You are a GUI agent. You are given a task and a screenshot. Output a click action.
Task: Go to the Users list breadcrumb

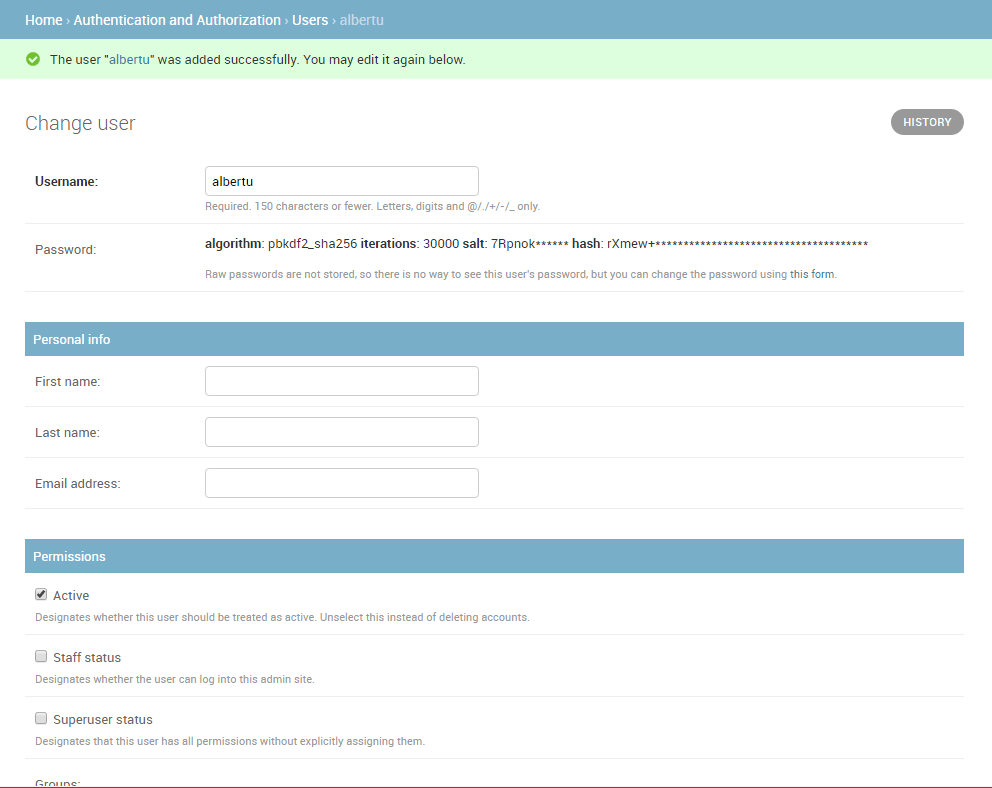310,19
